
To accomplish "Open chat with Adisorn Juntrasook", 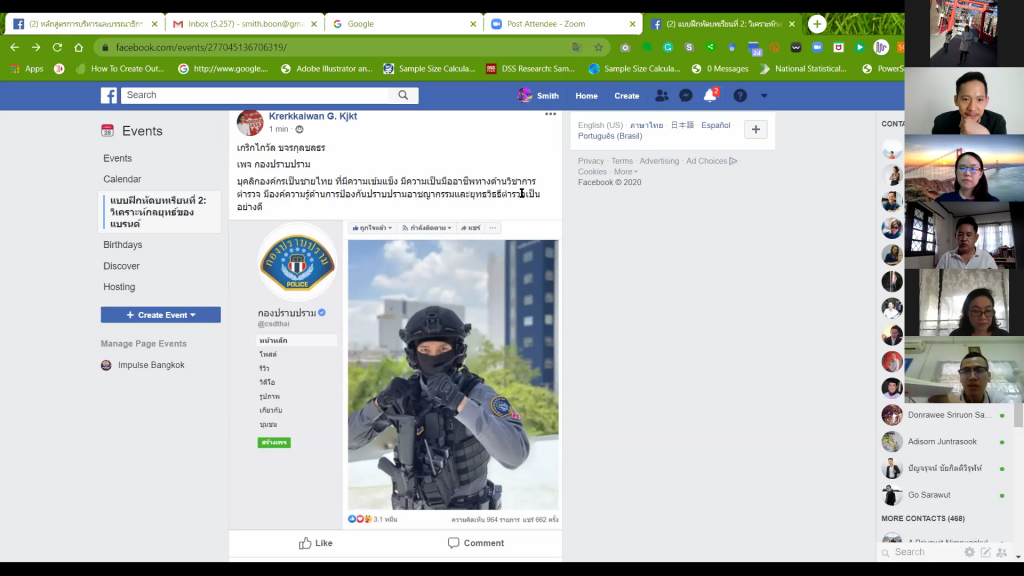I will 942,442.
